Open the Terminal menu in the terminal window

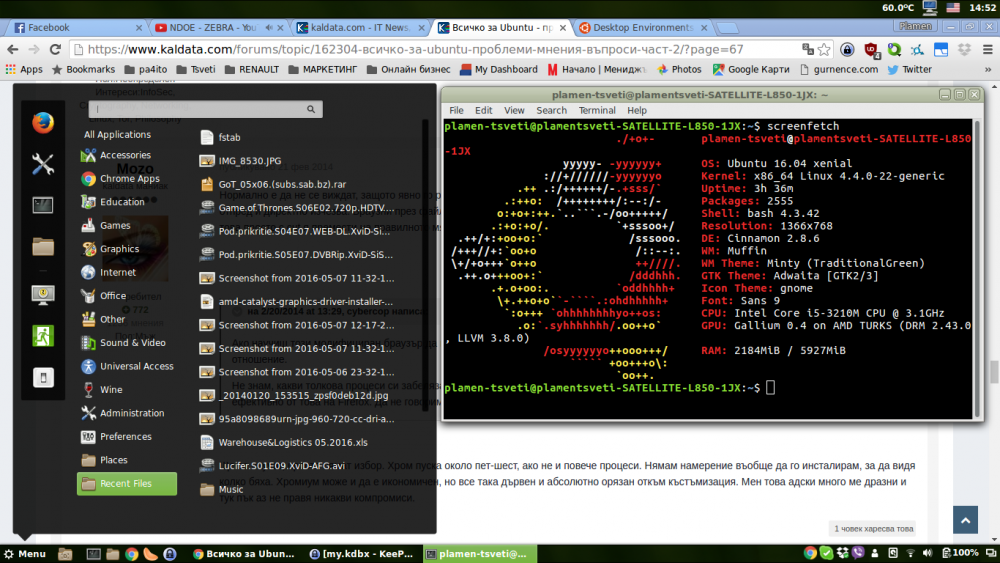pos(597,110)
